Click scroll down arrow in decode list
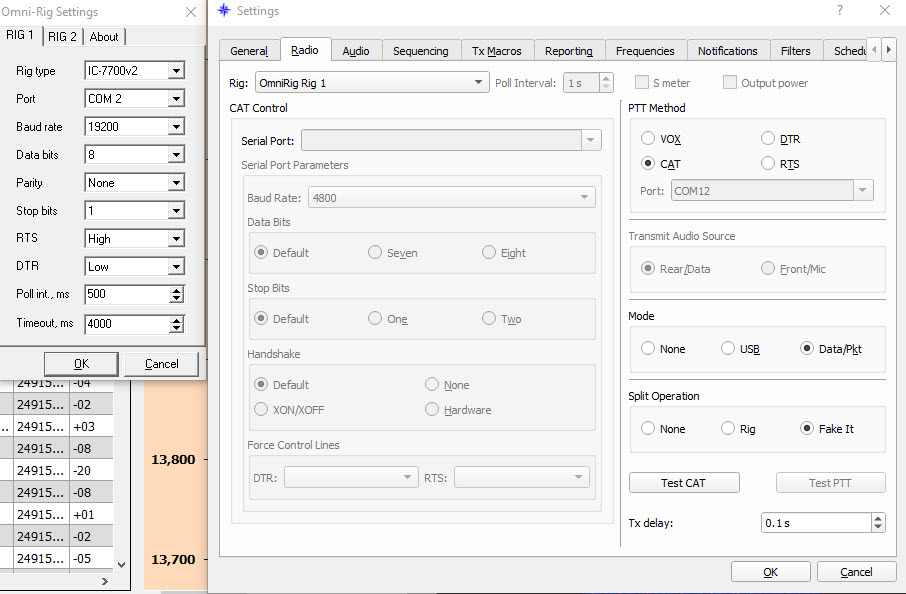 (121, 565)
